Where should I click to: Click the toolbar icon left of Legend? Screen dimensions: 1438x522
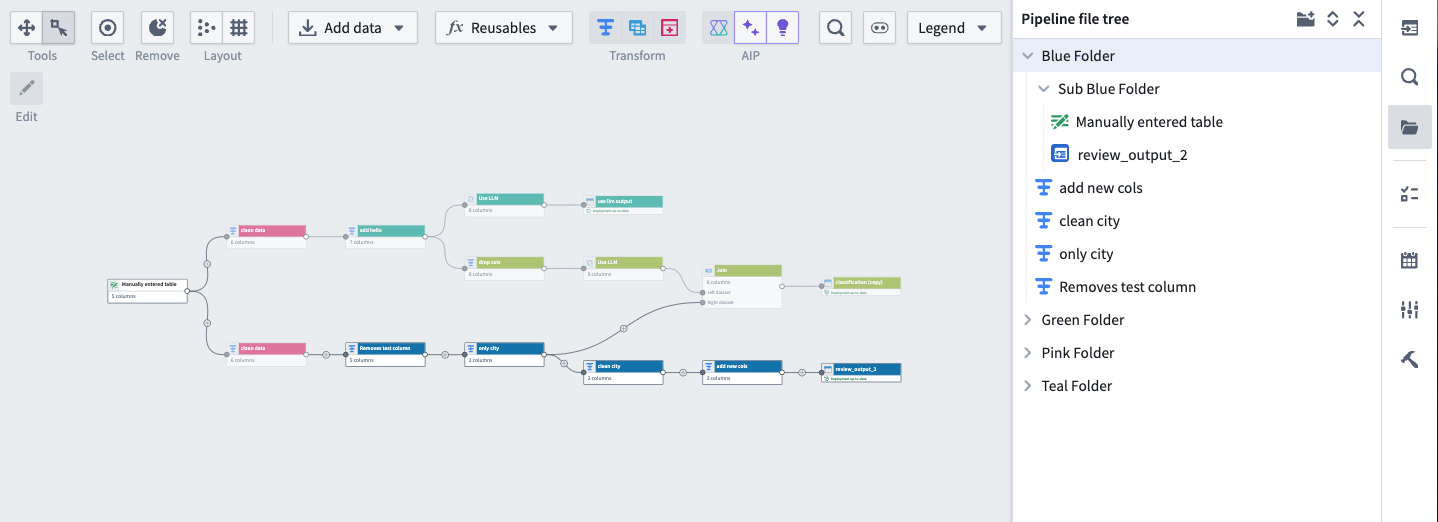coord(879,28)
